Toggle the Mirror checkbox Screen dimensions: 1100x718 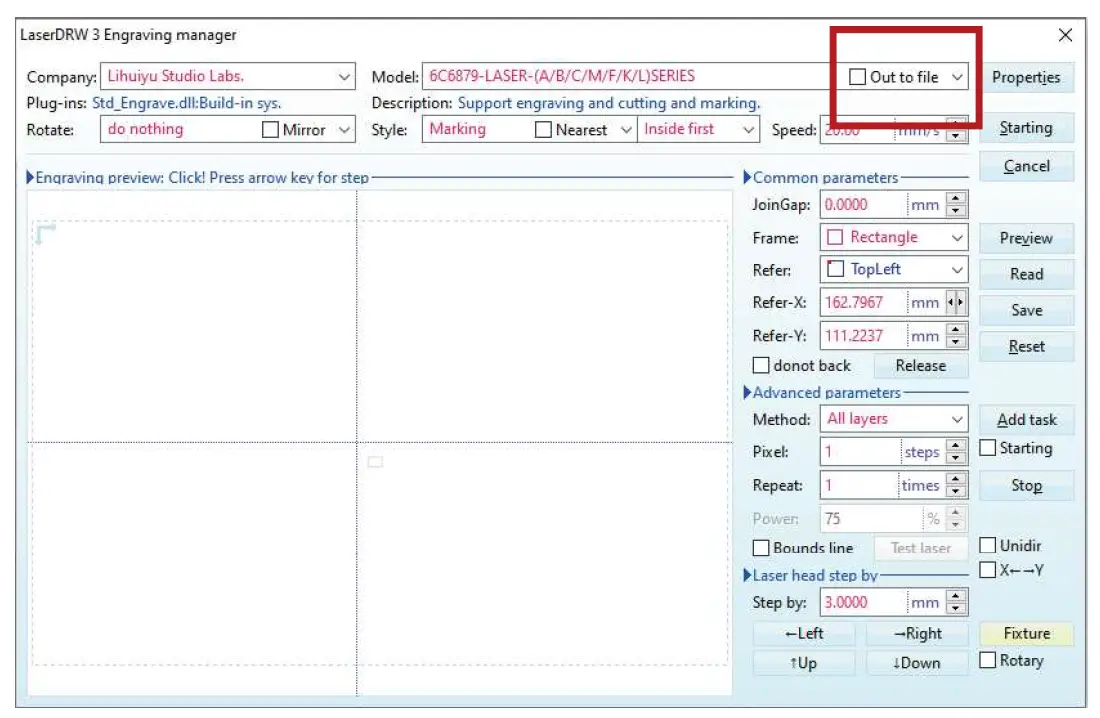pyautogui.click(x=269, y=130)
